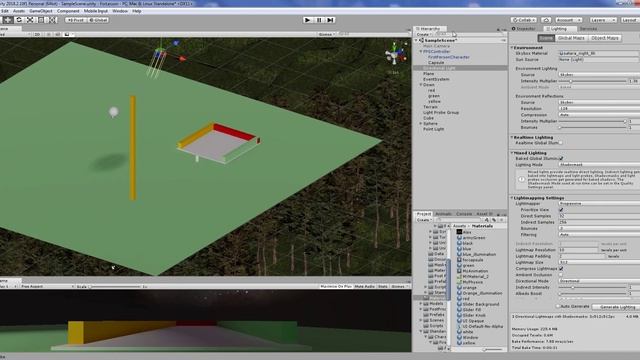
Task: Select the Move tool in the toolbar
Action: [x=8, y=20]
